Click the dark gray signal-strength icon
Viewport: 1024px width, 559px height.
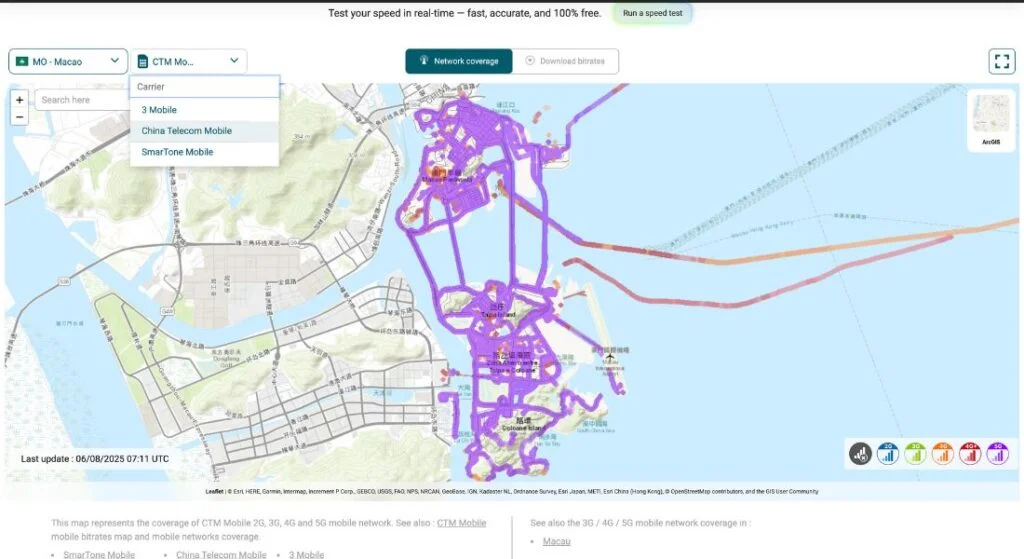coord(860,453)
